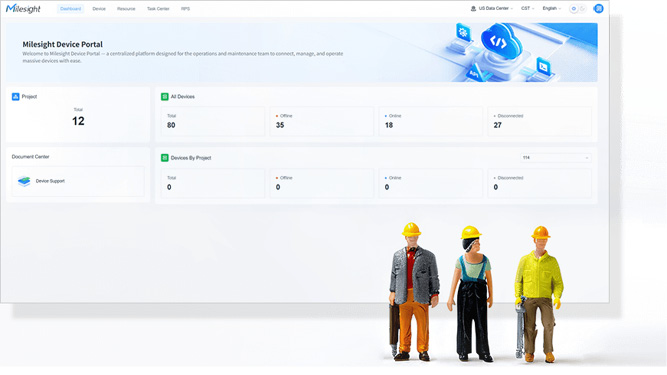This screenshot has height=375, width=667.
Task: Open the Dashboard tab
Action: pyautogui.click(x=71, y=9)
